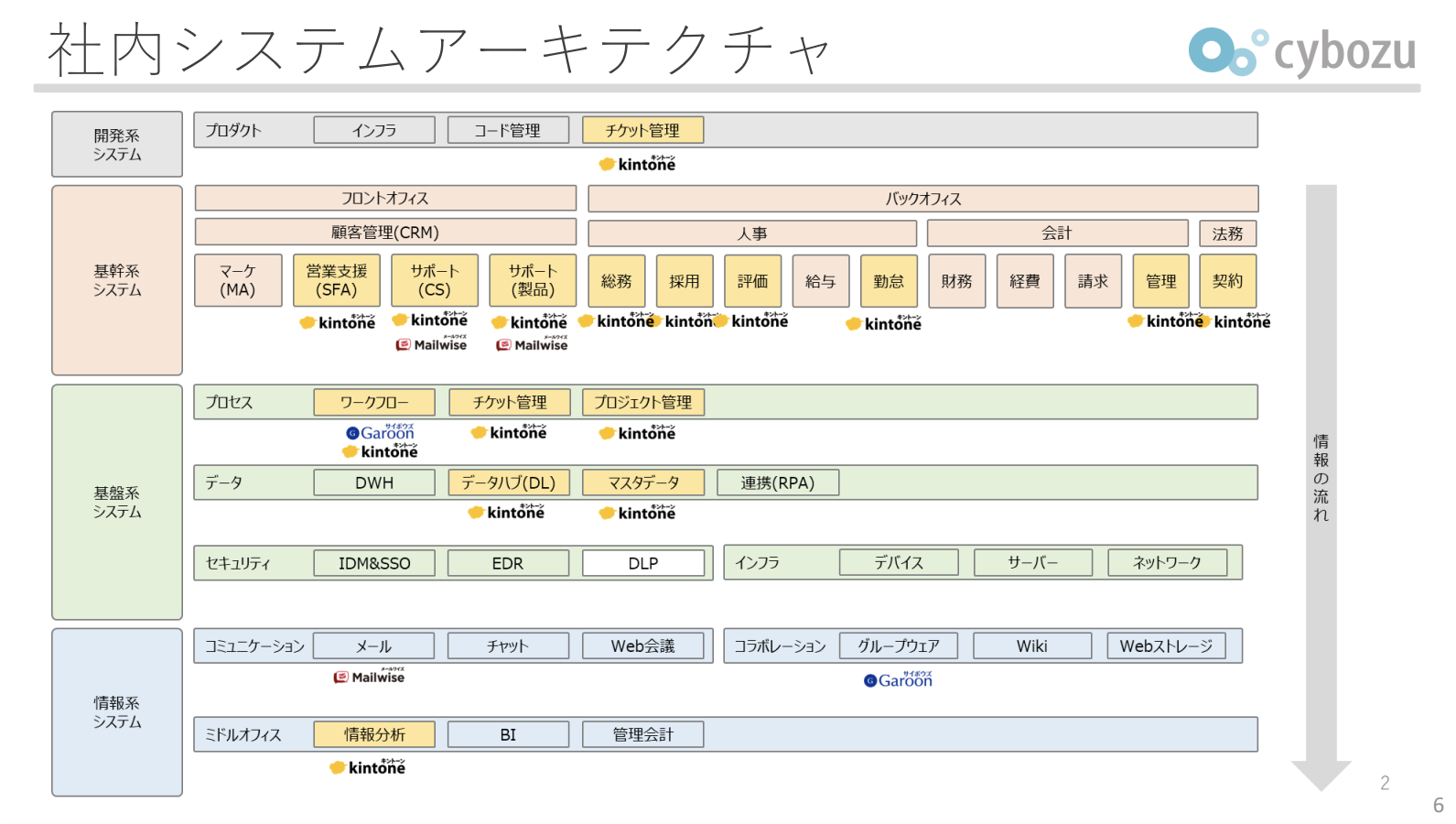The width and height of the screenshot is (1456, 824).
Task: Click the kintone logo under サポート(CS)
Action: pyautogui.click(x=430, y=320)
